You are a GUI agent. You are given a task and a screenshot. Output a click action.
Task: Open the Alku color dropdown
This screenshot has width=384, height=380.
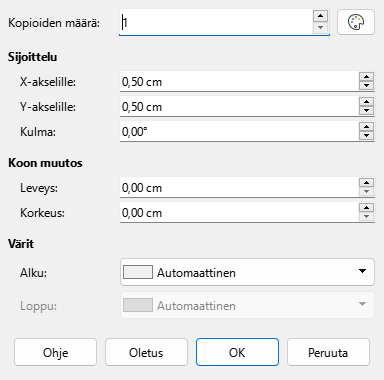[247, 272]
